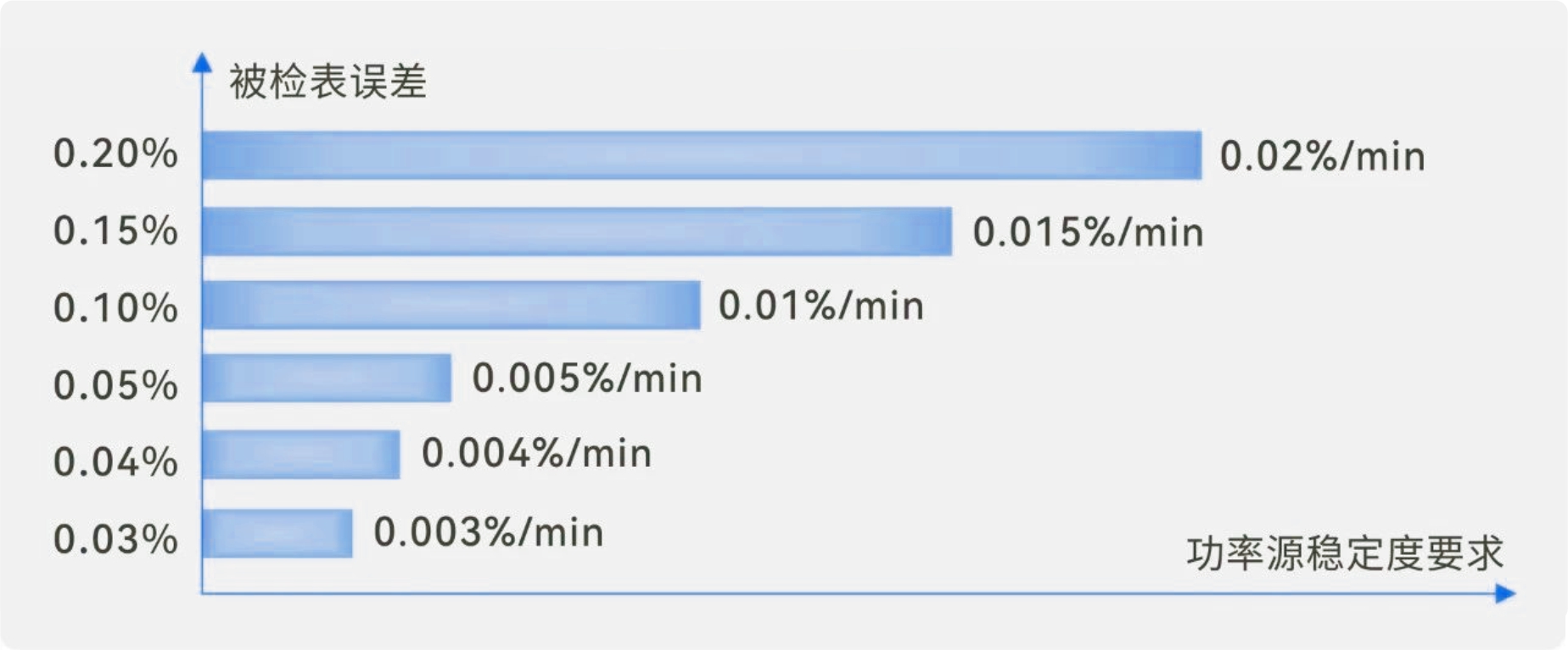
Task: Select the 0.05% error bar
Action: pos(327,378)
